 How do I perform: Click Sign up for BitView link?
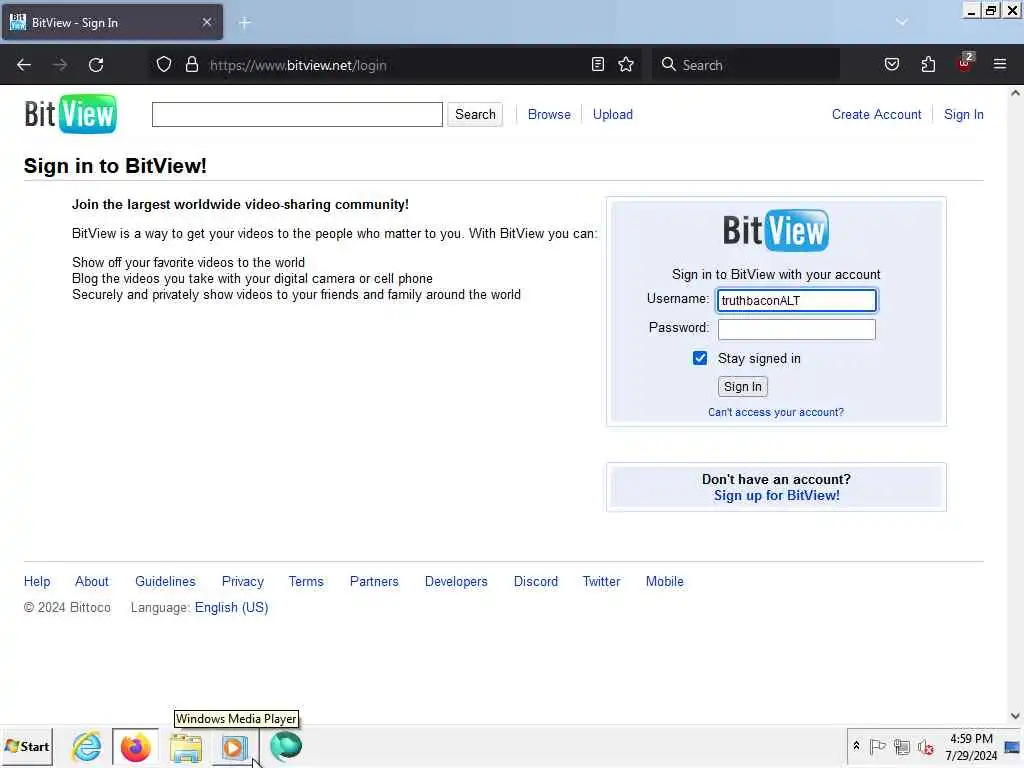776,495
